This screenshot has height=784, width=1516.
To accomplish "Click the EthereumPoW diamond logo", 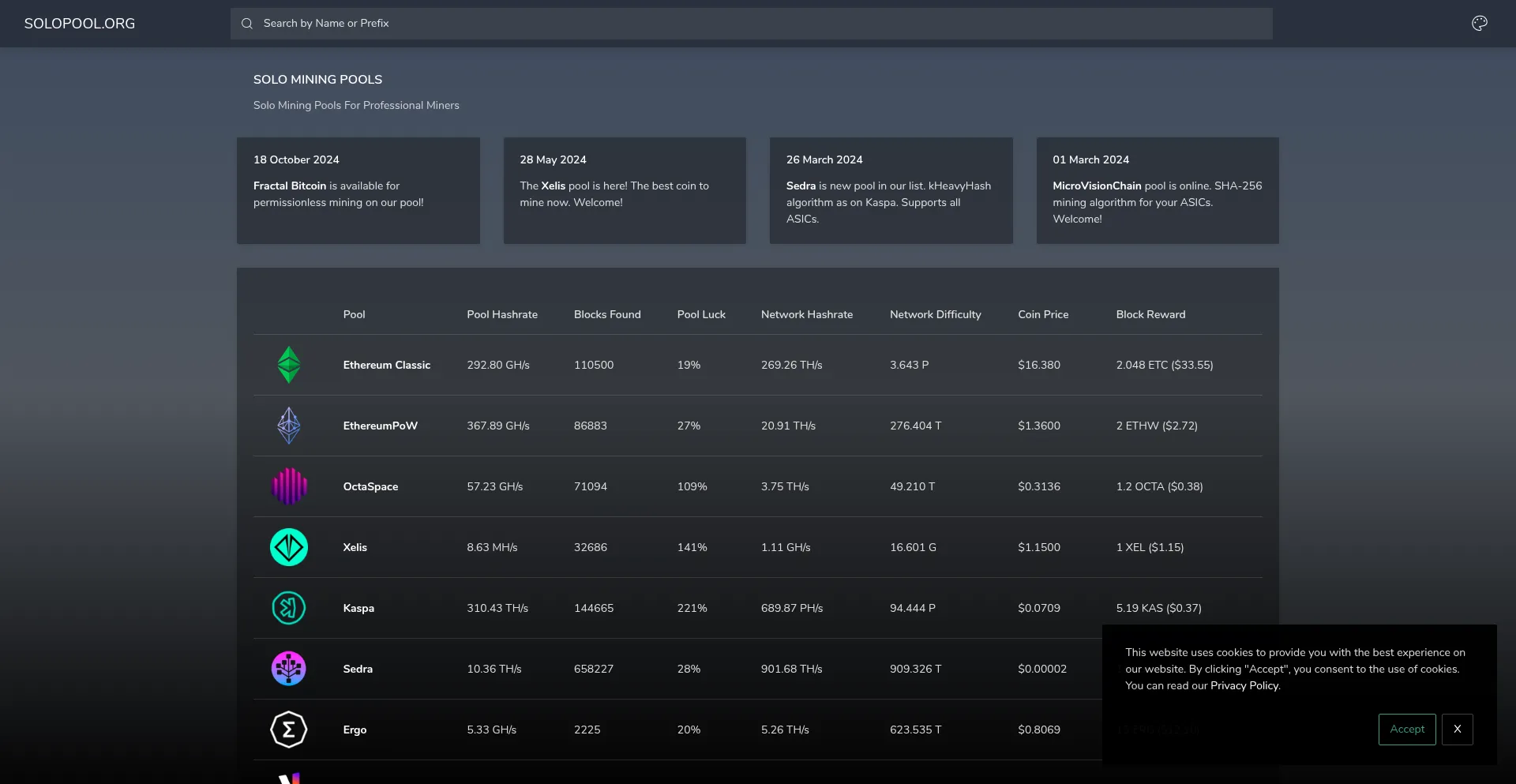I will coord(288,426).
